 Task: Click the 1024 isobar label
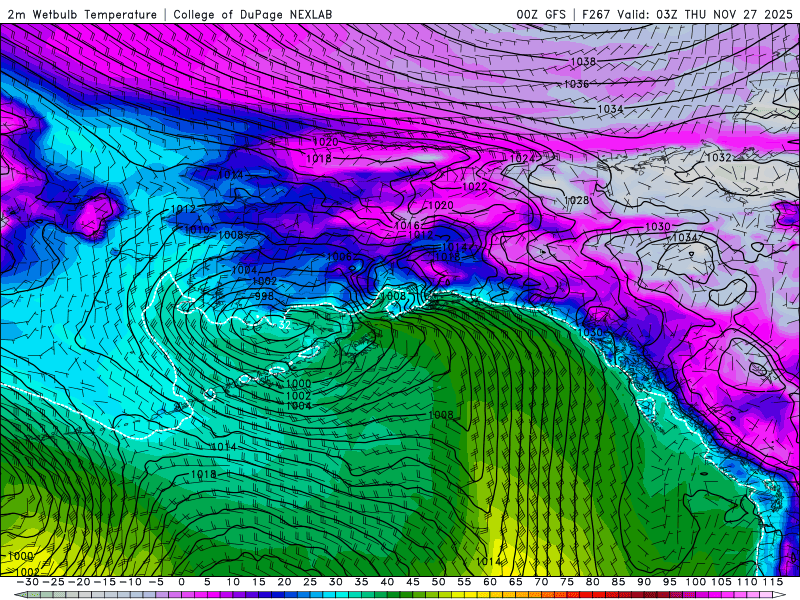(522, 159)
